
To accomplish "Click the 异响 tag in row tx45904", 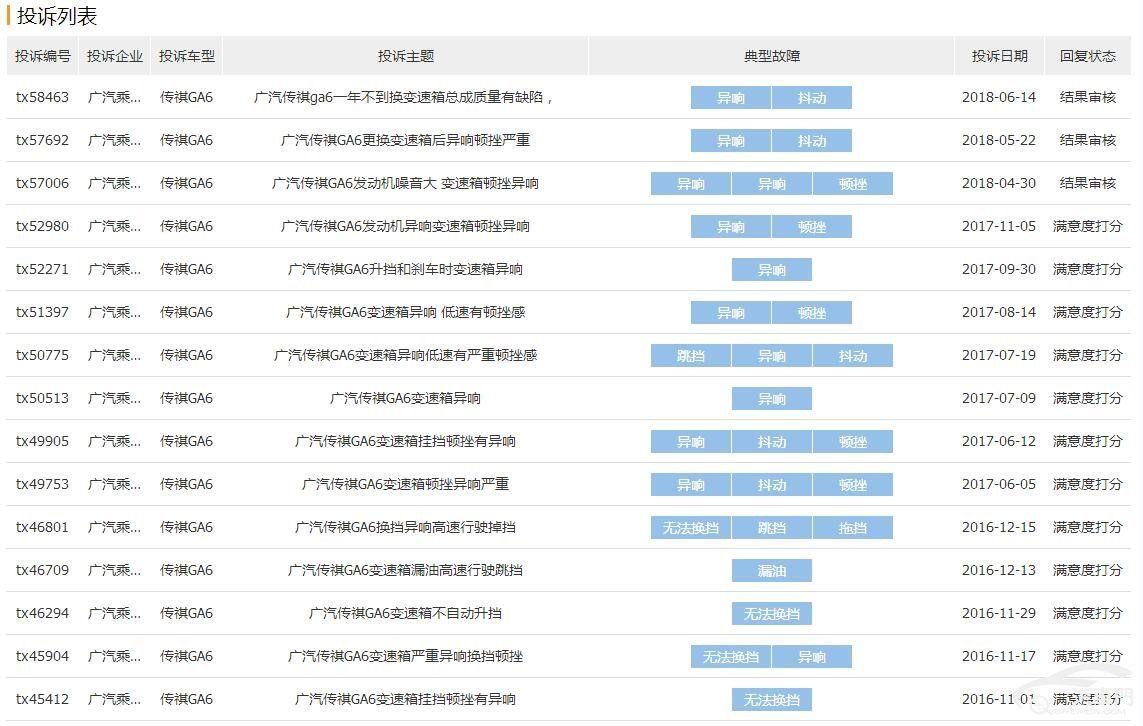I will (x=812, y=657).
